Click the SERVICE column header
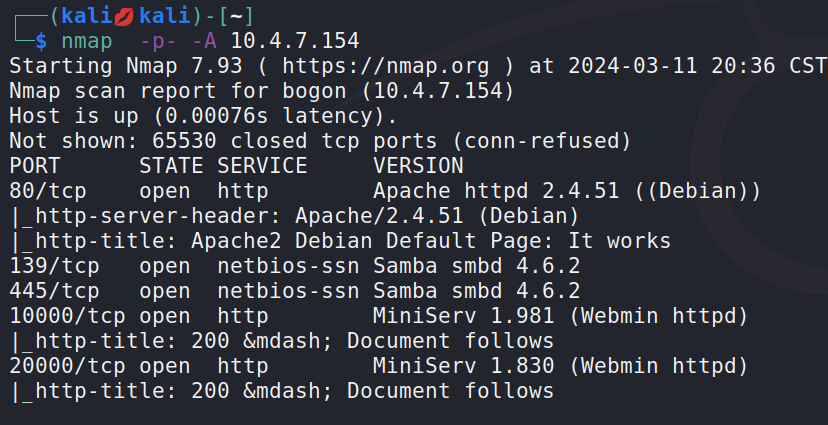 (262, 166)
